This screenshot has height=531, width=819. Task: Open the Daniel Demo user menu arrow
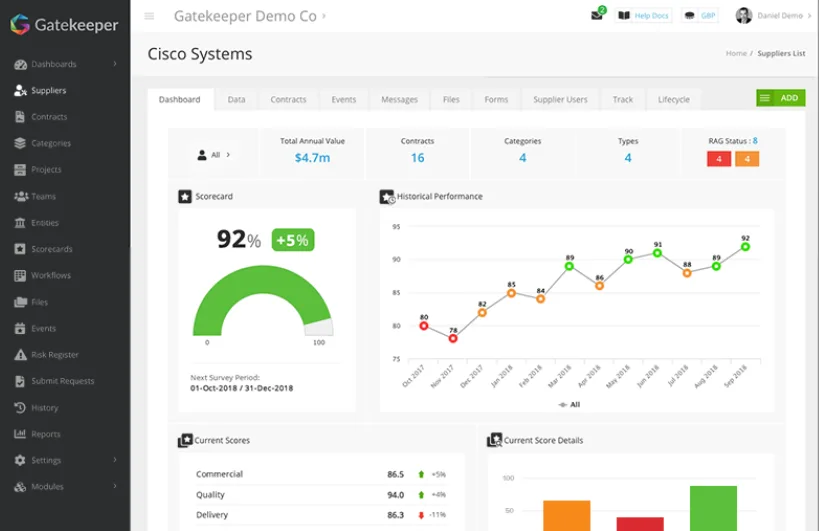point(810,16)
